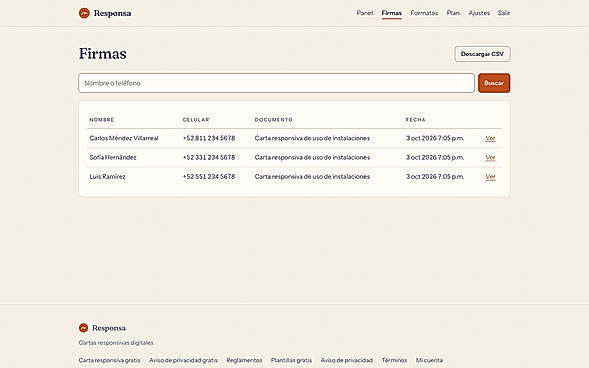This screenshot has width=589, height=368.
Task: Click Carta responsiva gratis footer link
Action: [109, 360]
